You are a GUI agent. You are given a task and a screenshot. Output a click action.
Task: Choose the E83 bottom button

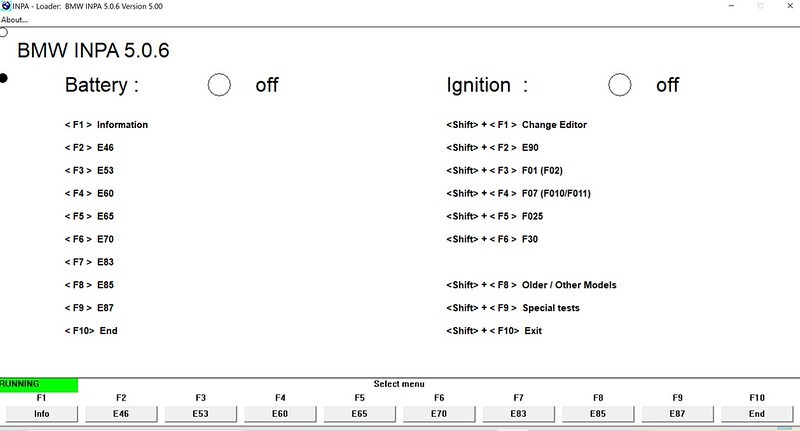coord(518,414)
